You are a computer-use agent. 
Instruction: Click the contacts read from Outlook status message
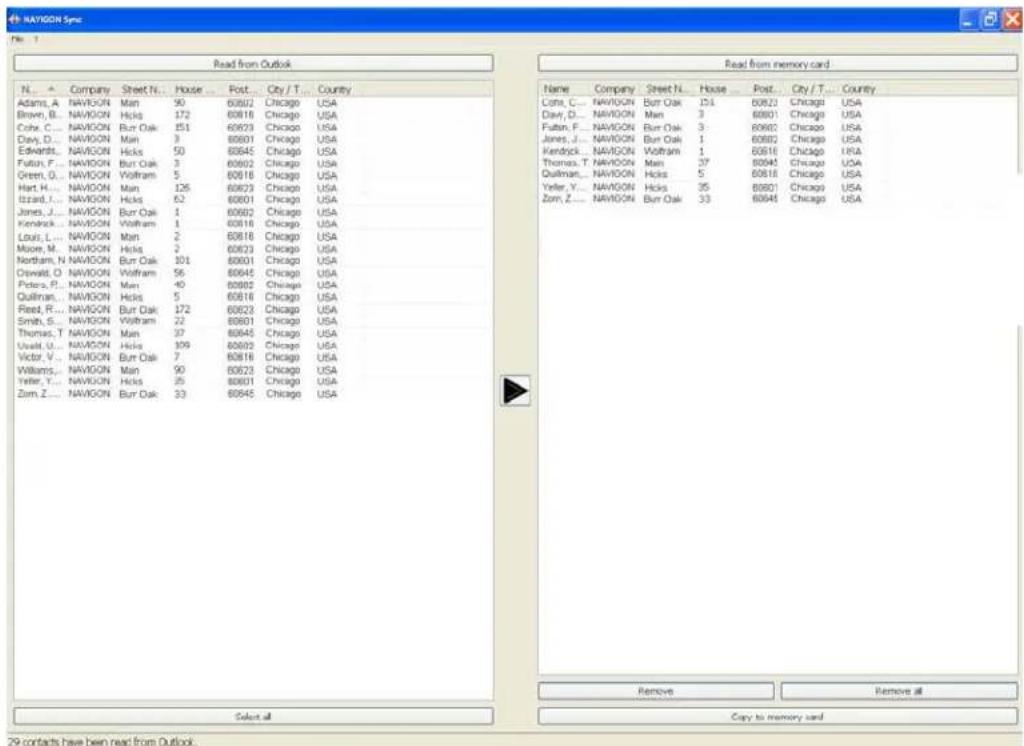point(101,741)
